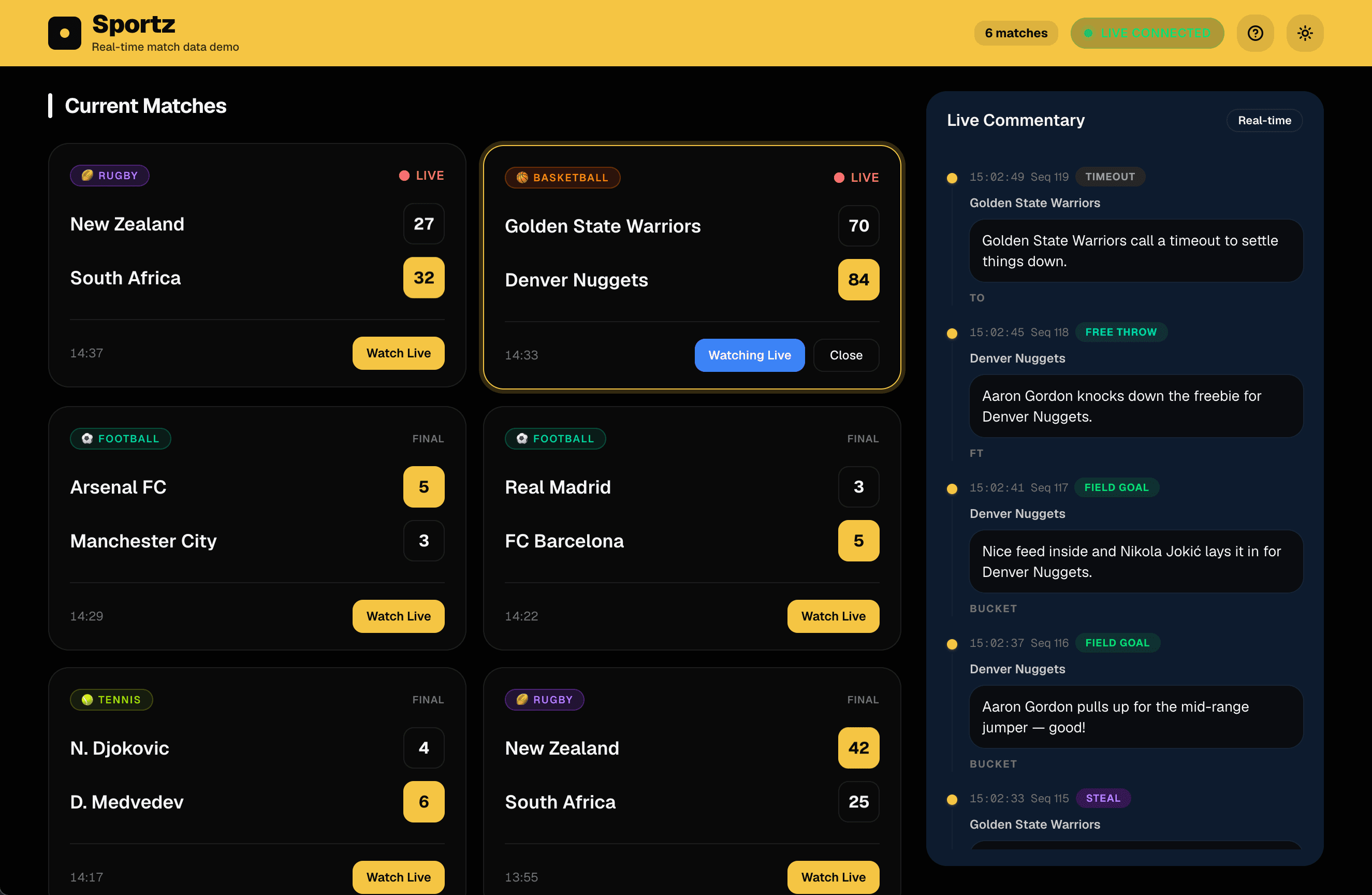The width and height of the screenshot is (1372, 895).
Task: Click the timeout commentary message bubble
Action: click(x=1135, y=251)
